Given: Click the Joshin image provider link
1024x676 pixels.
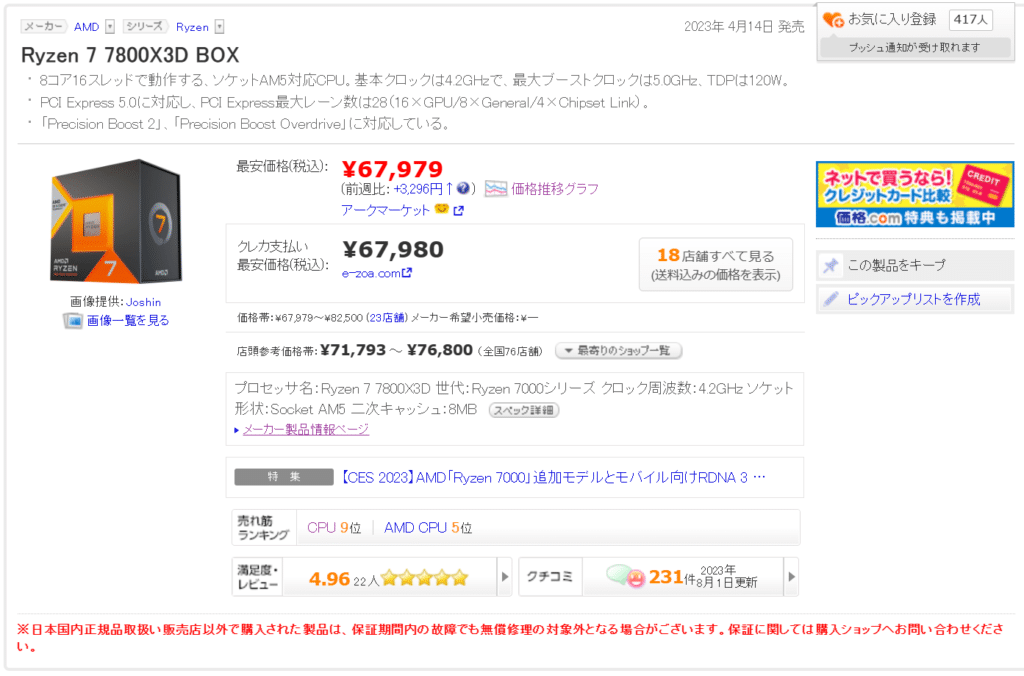Looking at the screenshot, I should tap(144, 302).
